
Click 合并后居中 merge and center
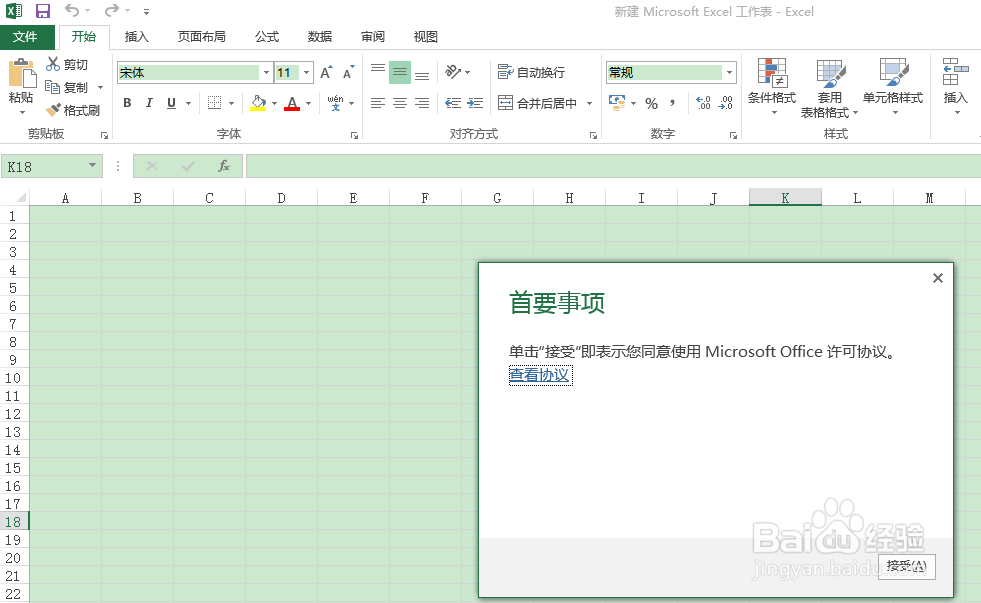click(537, 103)
